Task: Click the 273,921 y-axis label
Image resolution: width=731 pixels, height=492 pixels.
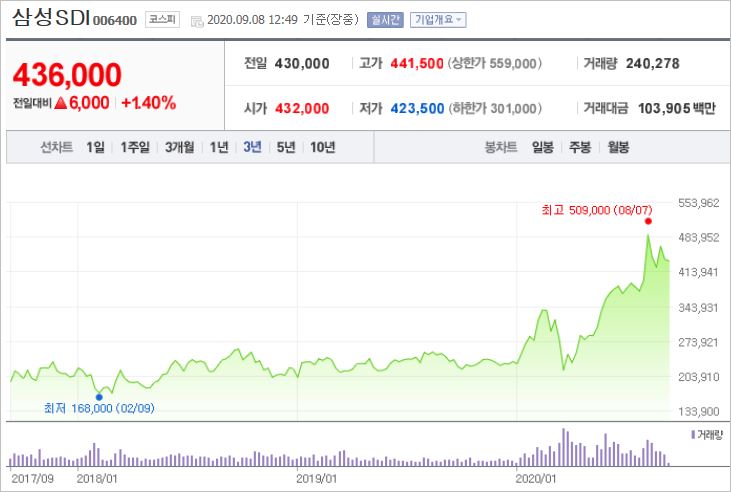Action: (x=698, y=342)
